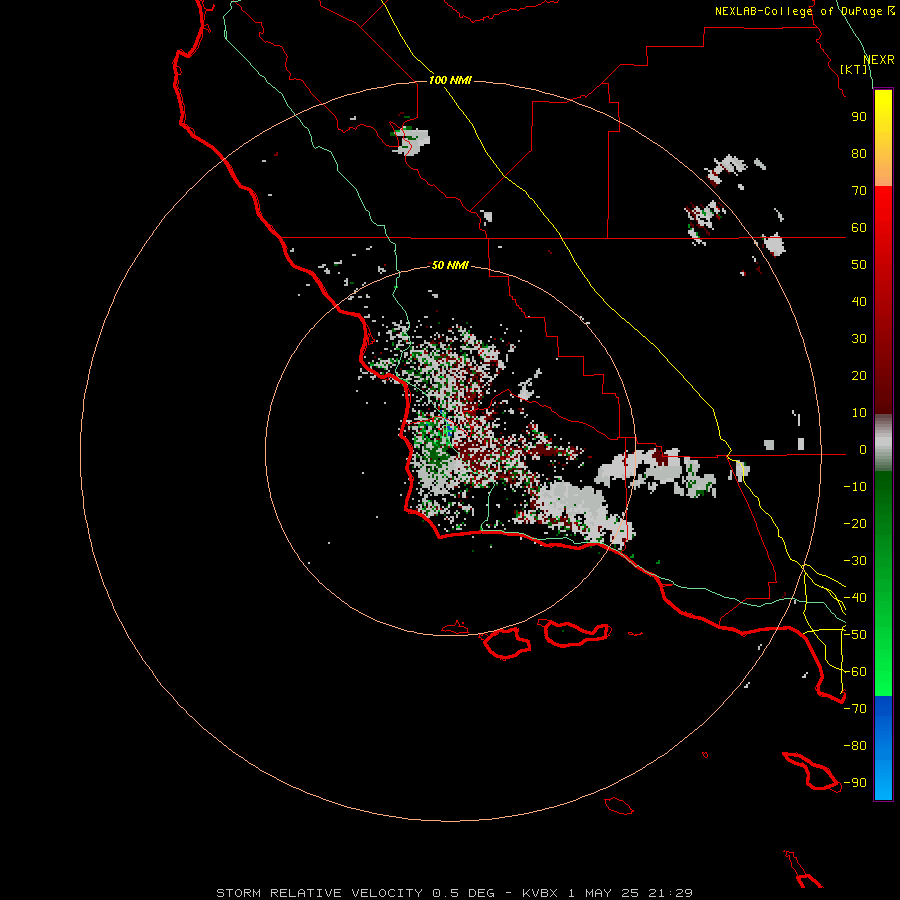The width and height of the screenshot is (900, 900).
Task: Click the -80 value on velocity scale
Action: [855, 746]
